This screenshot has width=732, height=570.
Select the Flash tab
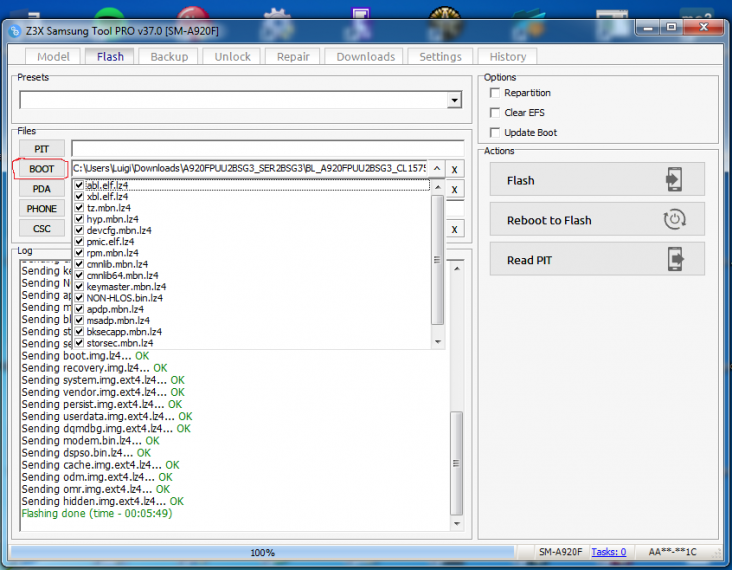point(110,57)
